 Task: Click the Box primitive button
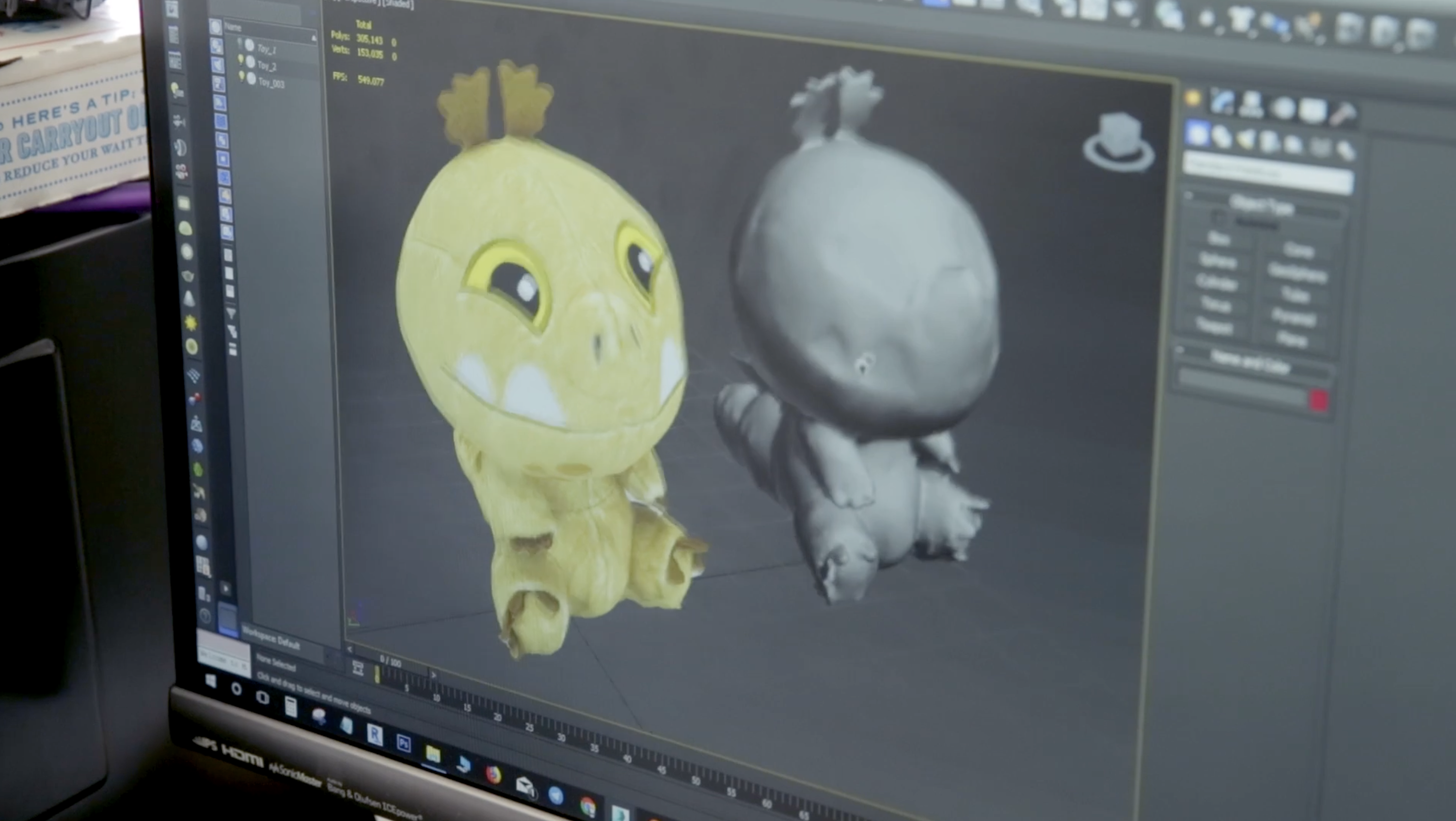coord(1219,238)
